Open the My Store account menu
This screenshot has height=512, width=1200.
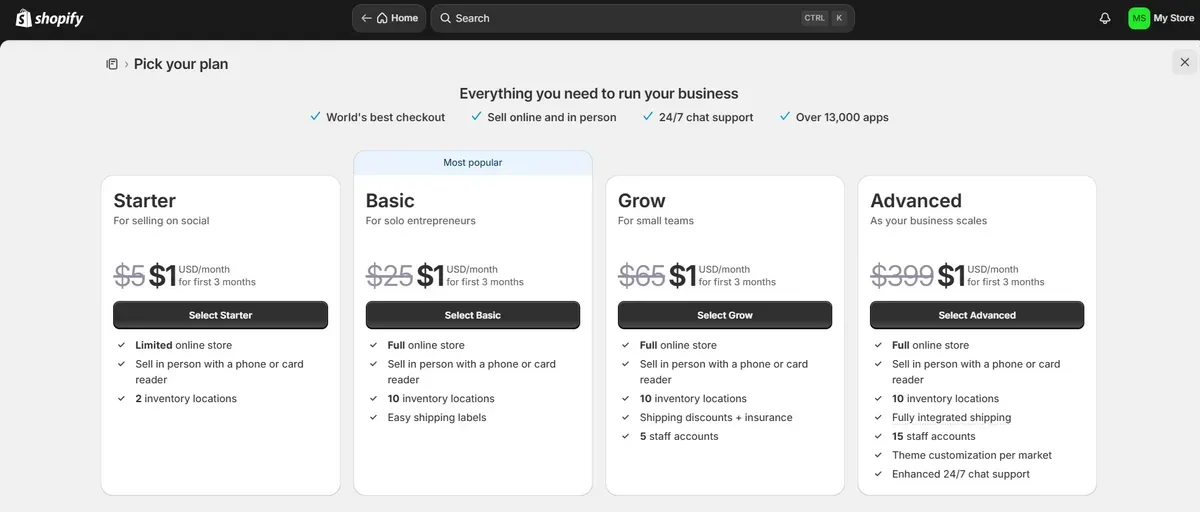click(1162, 18)
